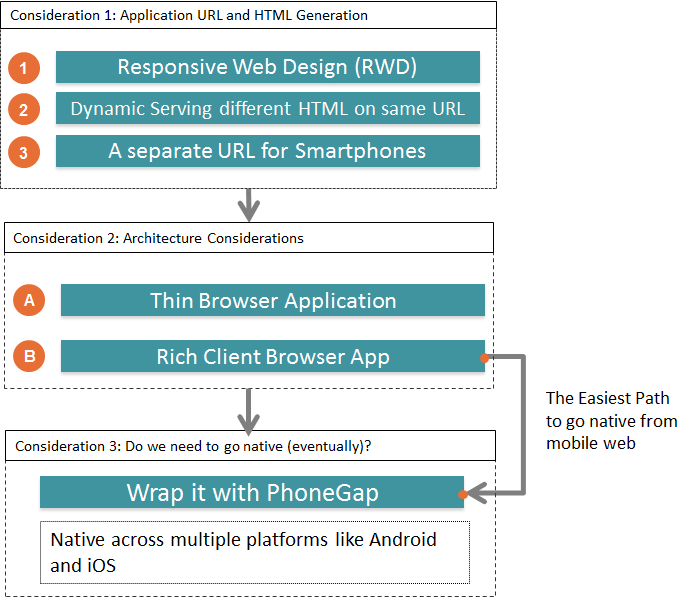Click the orange circle labeled A
693x597 pixels.
click(29, 300)
